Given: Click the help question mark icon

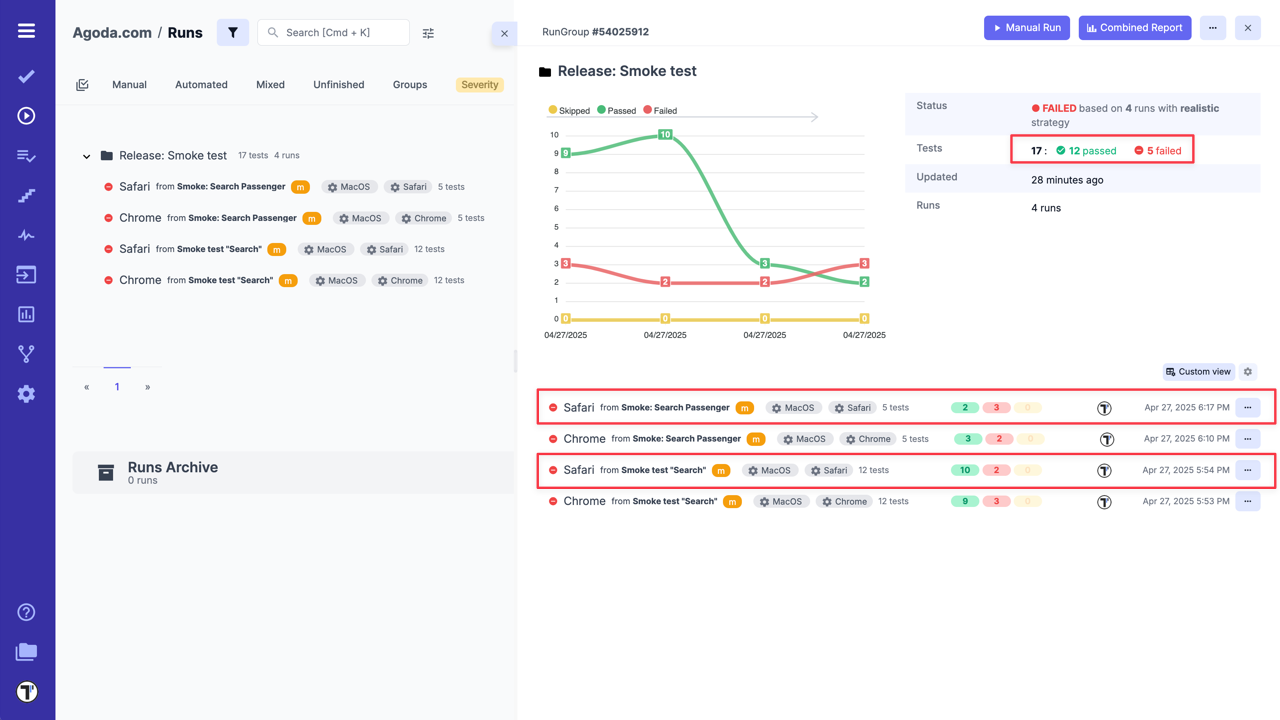Looking at the screenshot, I should [x=27, y=612].
